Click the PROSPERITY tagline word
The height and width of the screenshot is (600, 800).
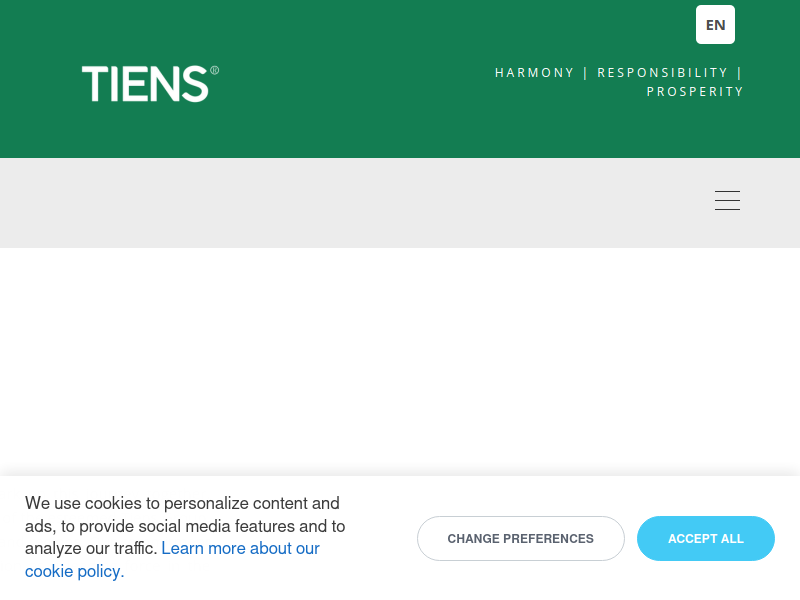click(x=695, y=91)
